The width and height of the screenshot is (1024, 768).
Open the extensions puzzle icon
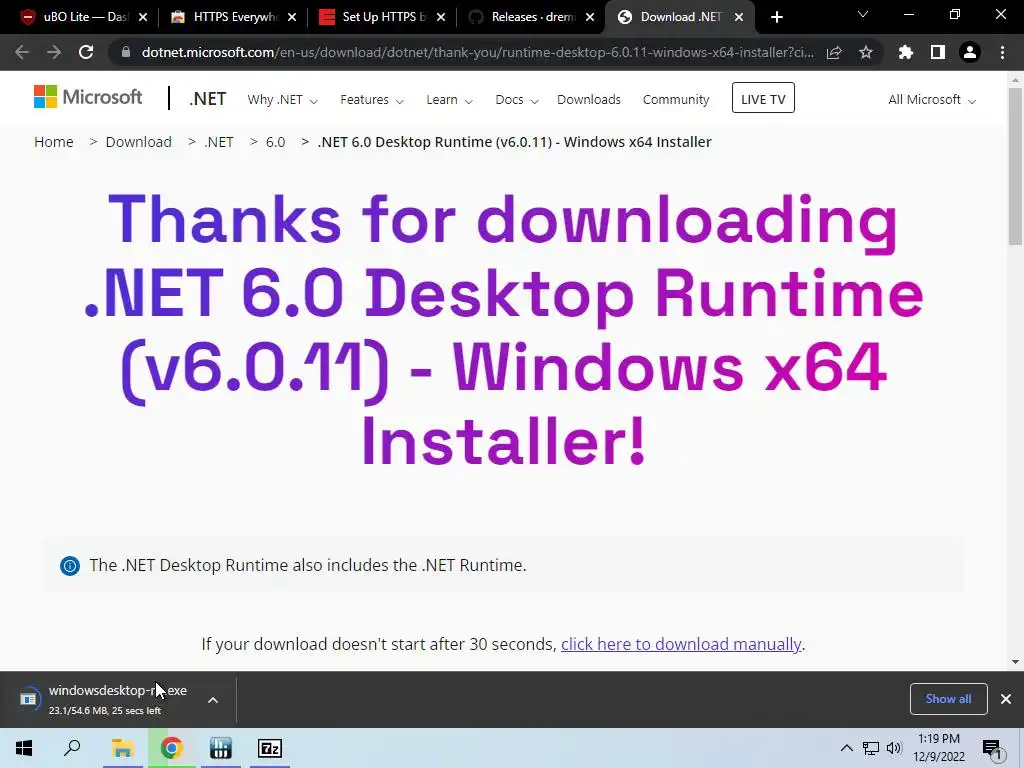(906, 52)
